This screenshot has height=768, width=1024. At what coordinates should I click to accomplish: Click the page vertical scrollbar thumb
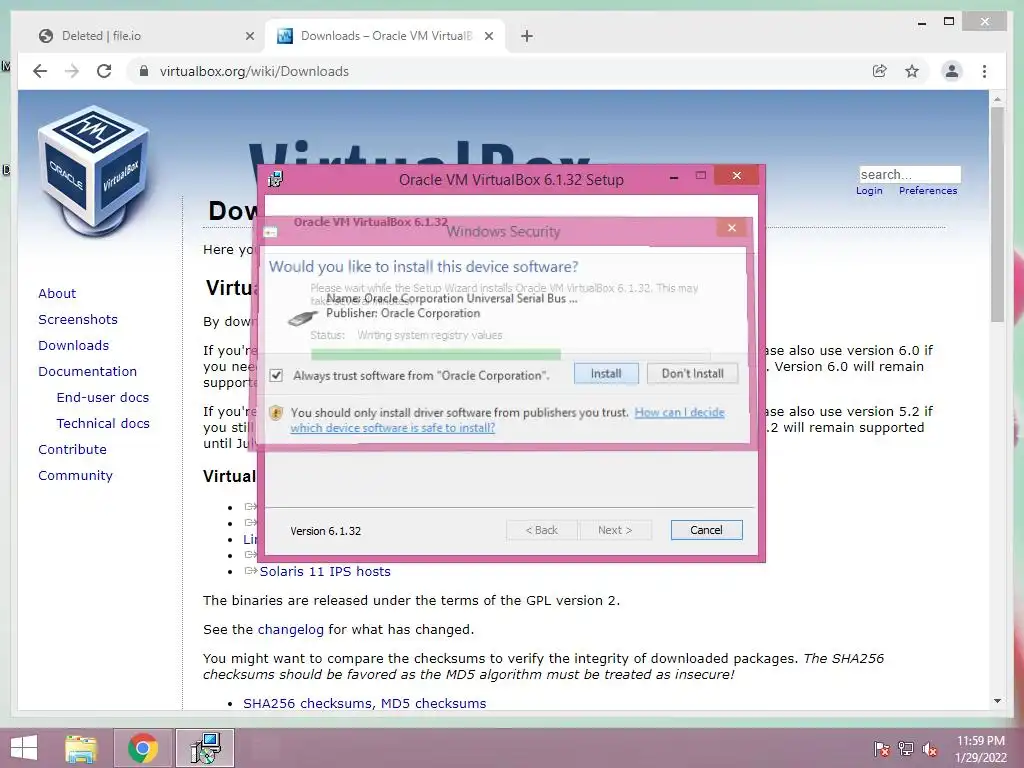(x=997, y=214)
